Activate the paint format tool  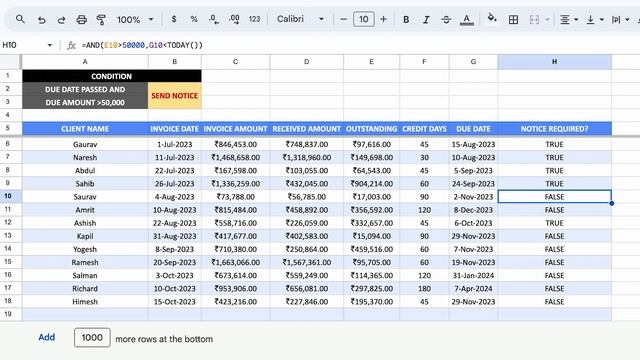point(101,19)
